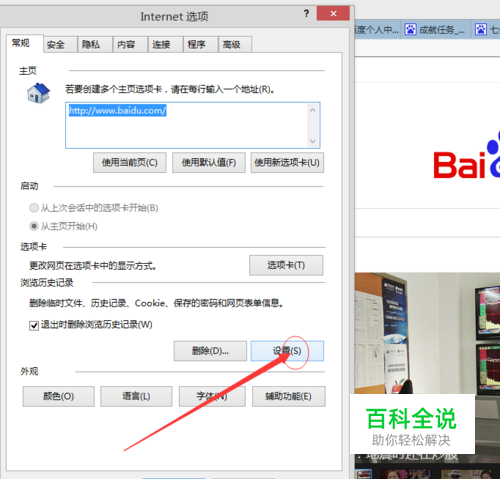Select the 程序 tab
This screenshot has width=500, height=479.
201,44
